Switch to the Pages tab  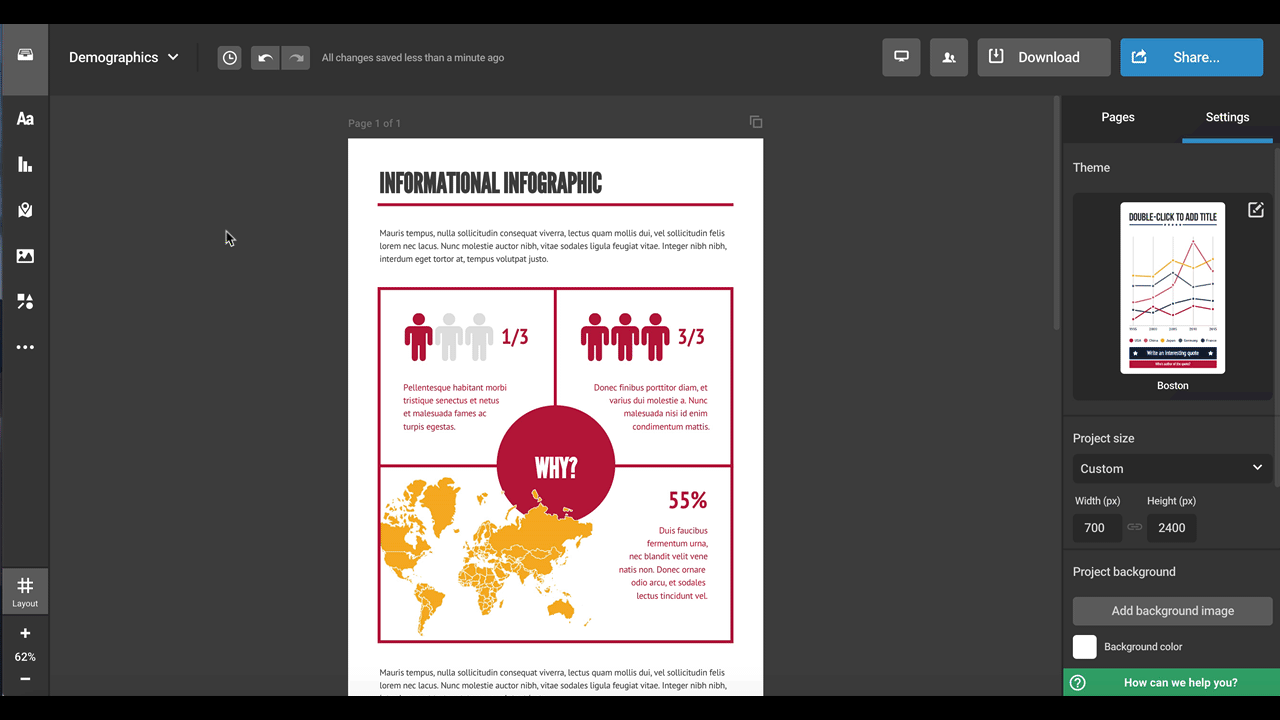tap(1117, 117)
